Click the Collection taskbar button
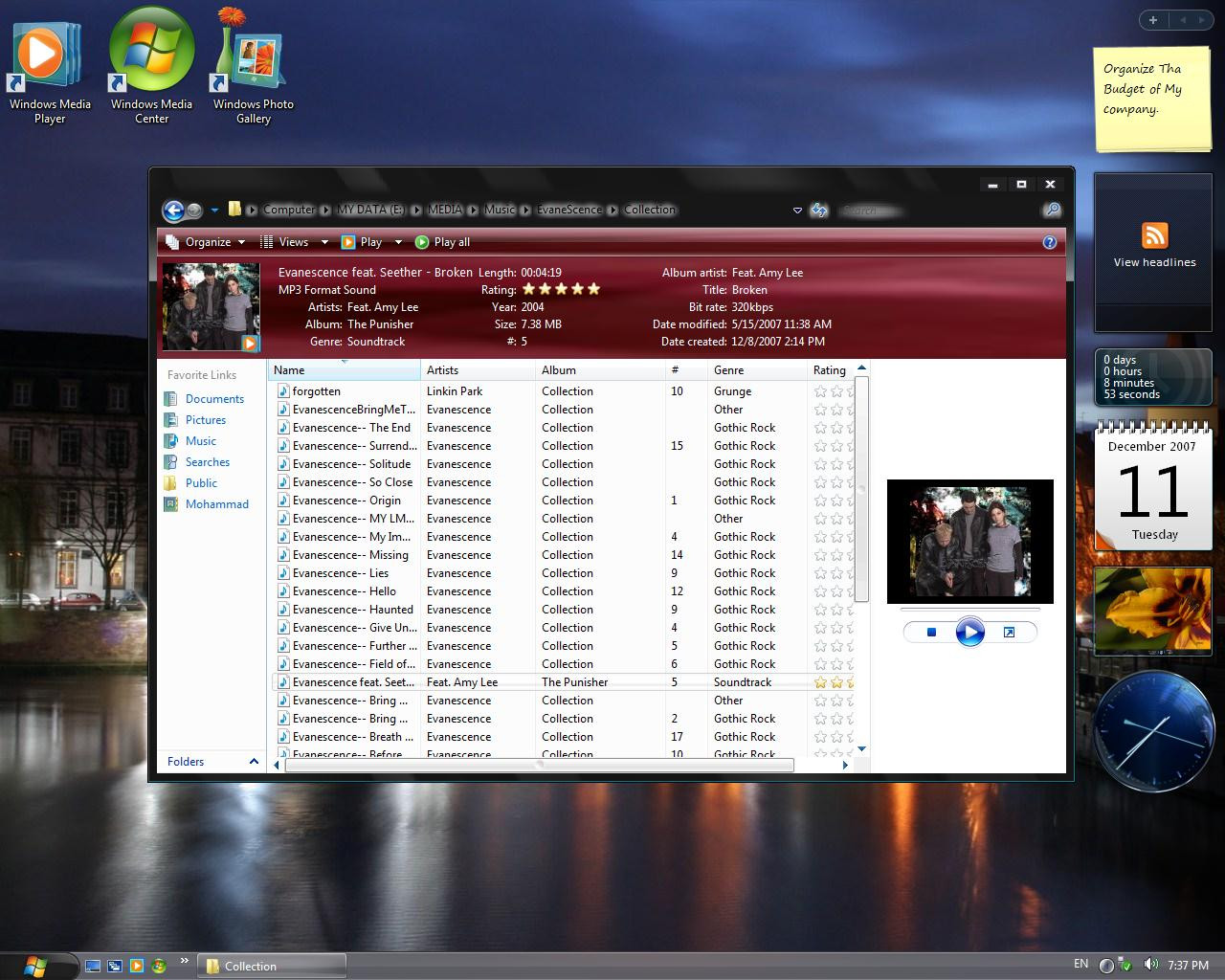Viewport: 1225px width, 980px height. pos(272,966)
